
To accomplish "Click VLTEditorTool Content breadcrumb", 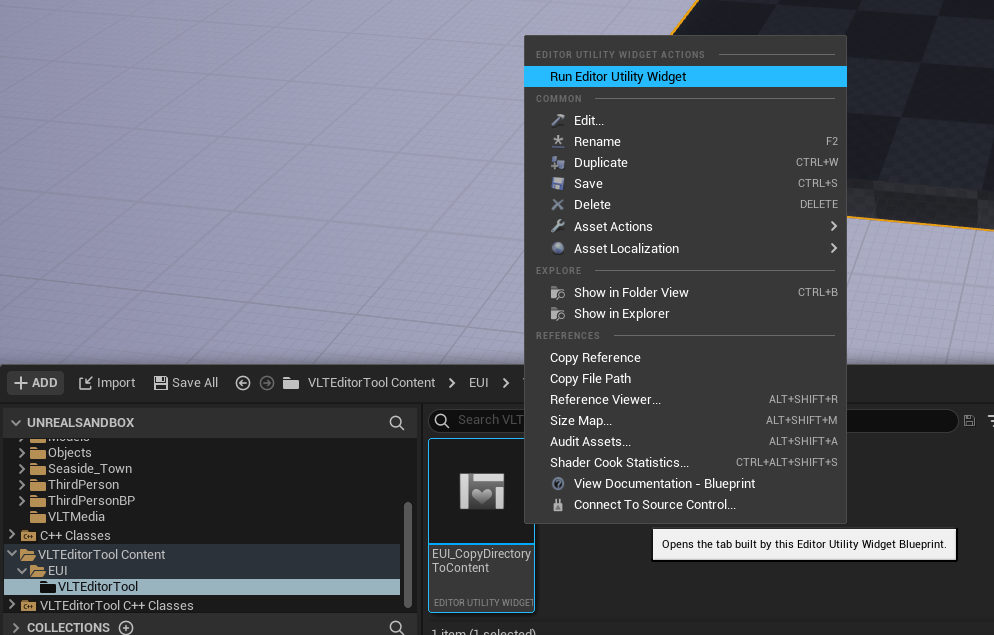I will (x=371, y=383).
